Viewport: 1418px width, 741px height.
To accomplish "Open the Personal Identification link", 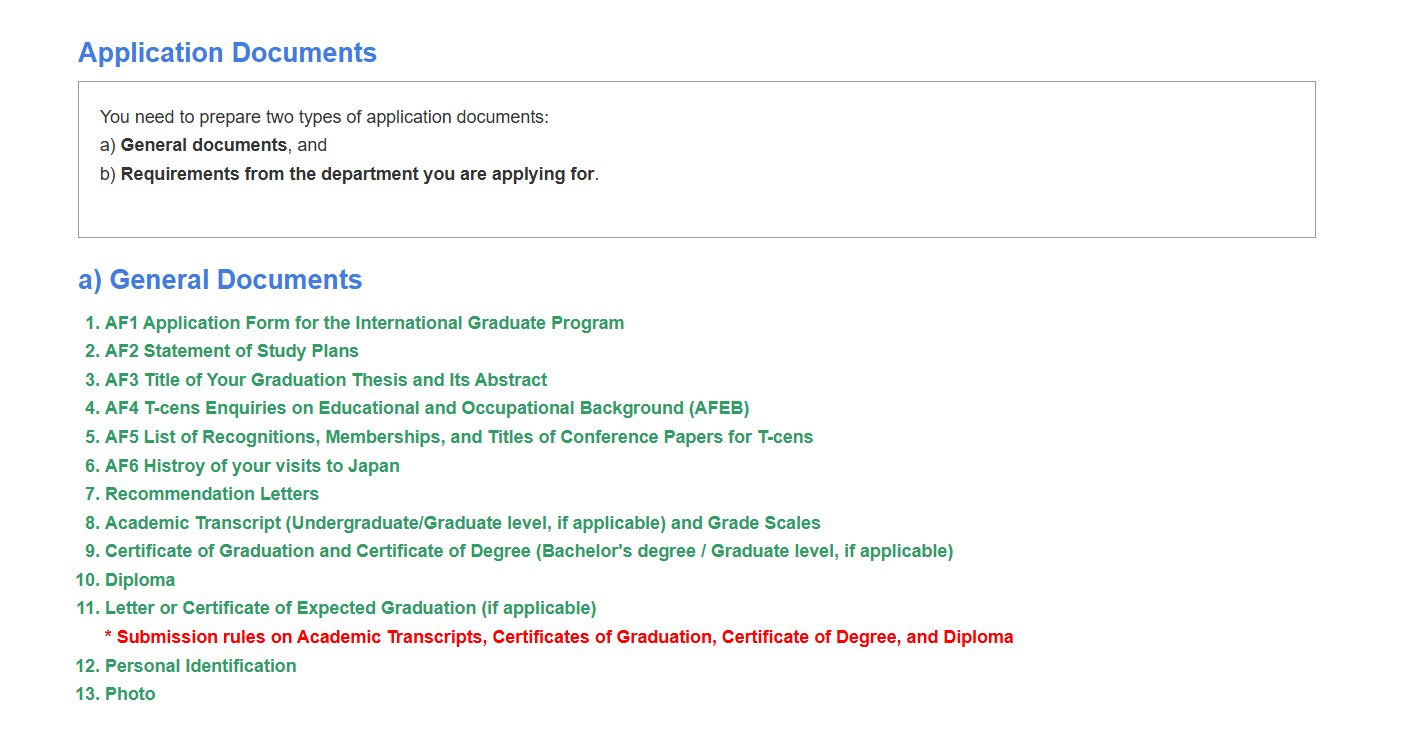I will (x=200, y=666).
